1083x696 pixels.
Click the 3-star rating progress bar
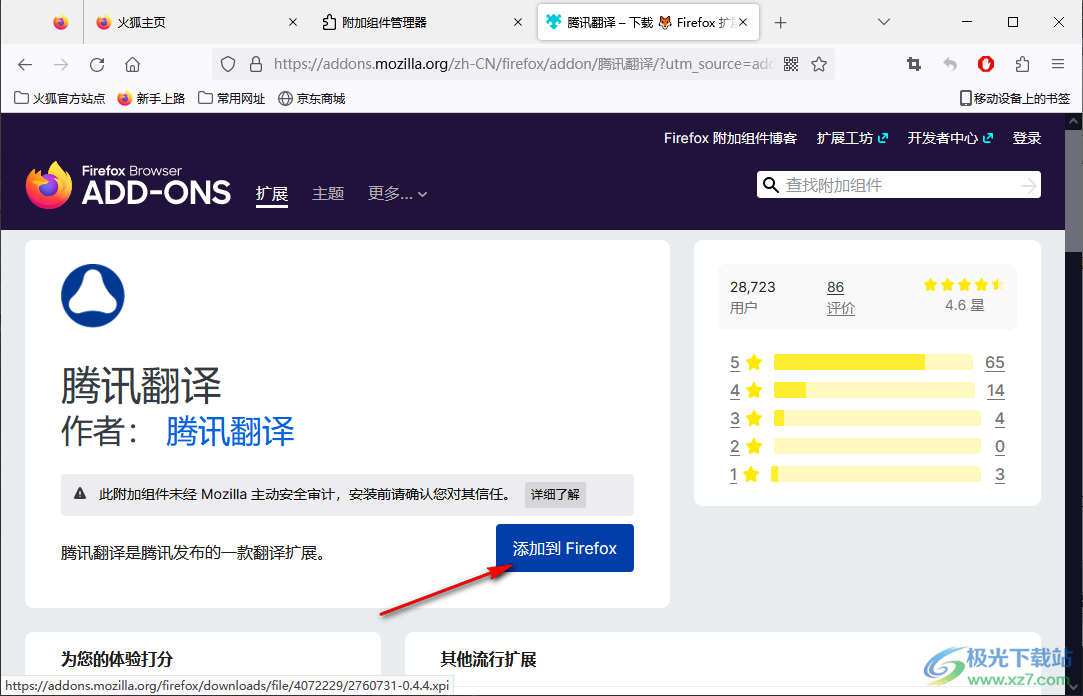(877, 418)
